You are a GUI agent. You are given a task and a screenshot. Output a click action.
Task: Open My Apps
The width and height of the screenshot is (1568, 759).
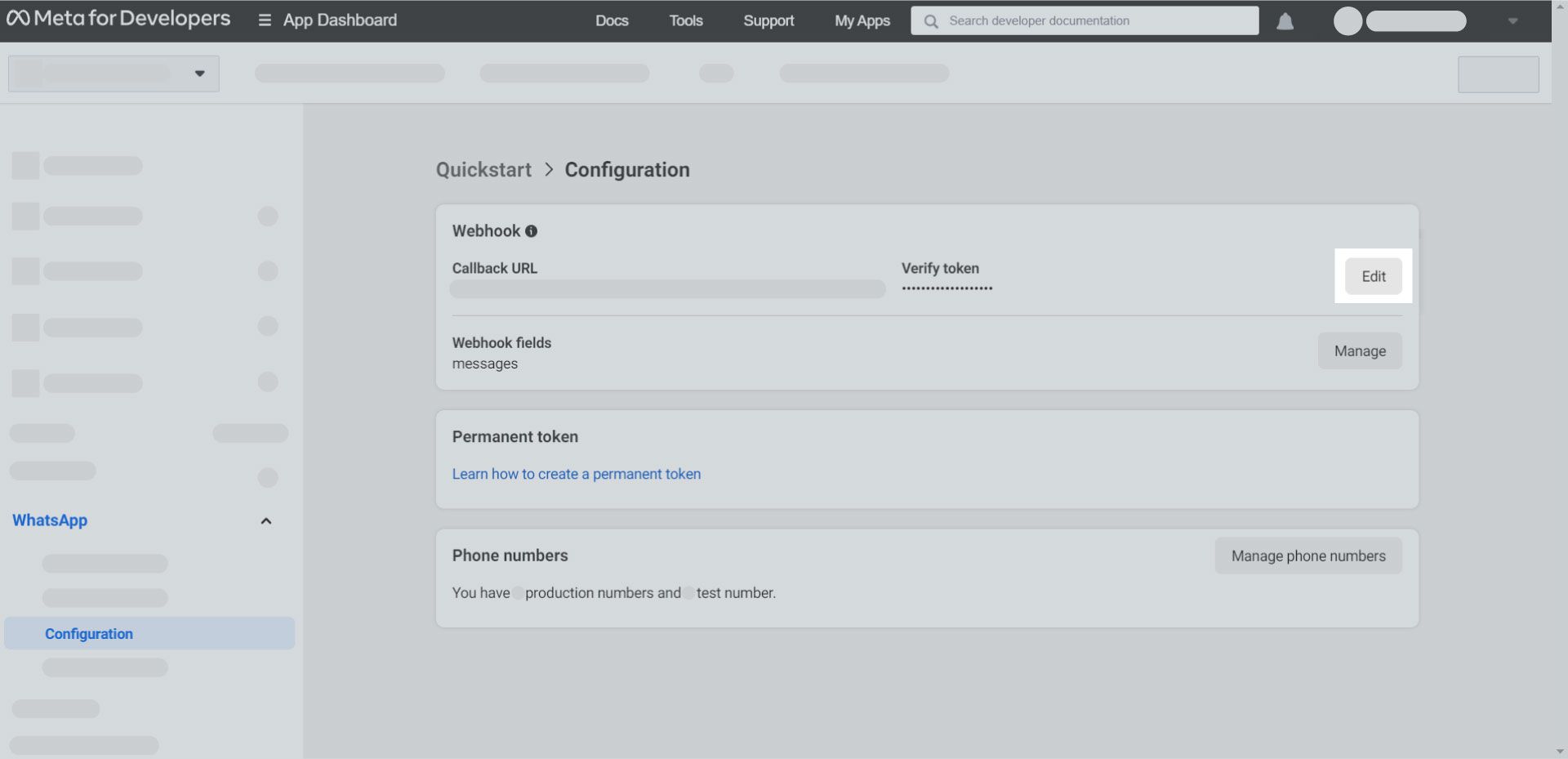(x=862, y=20)
